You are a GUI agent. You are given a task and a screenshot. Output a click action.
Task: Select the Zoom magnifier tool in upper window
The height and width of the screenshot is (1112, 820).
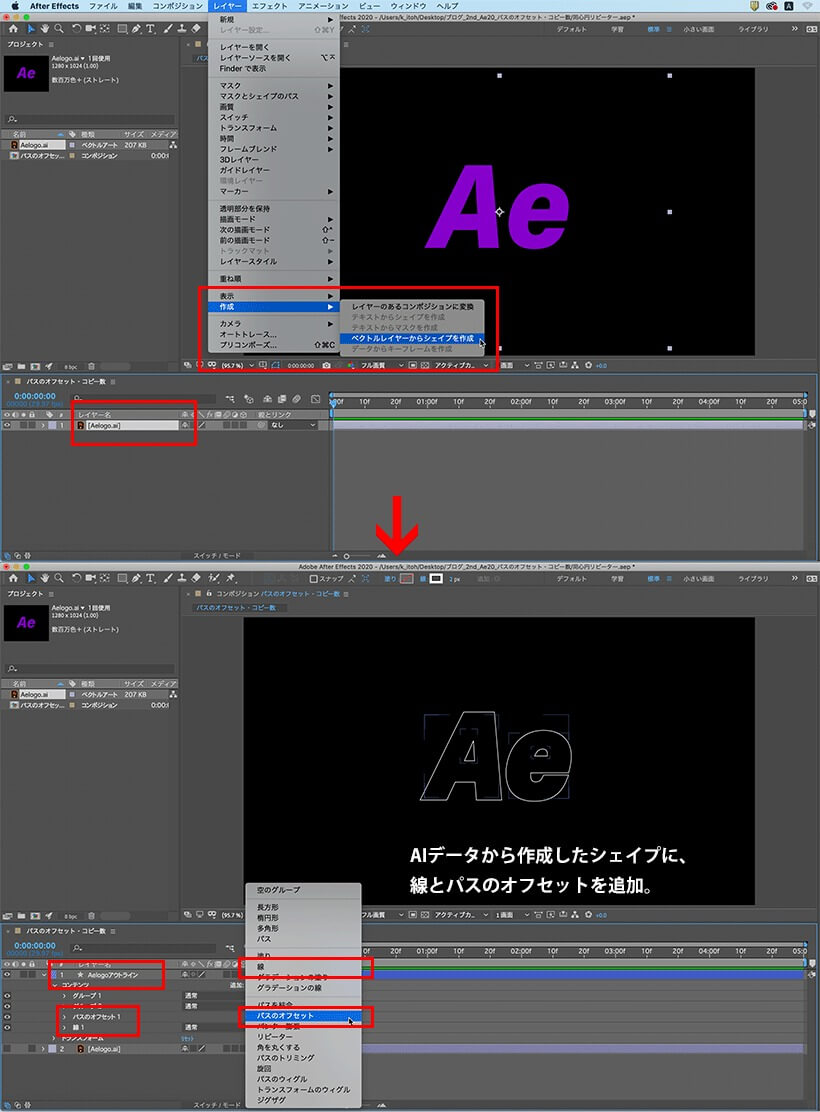[59, 29]
